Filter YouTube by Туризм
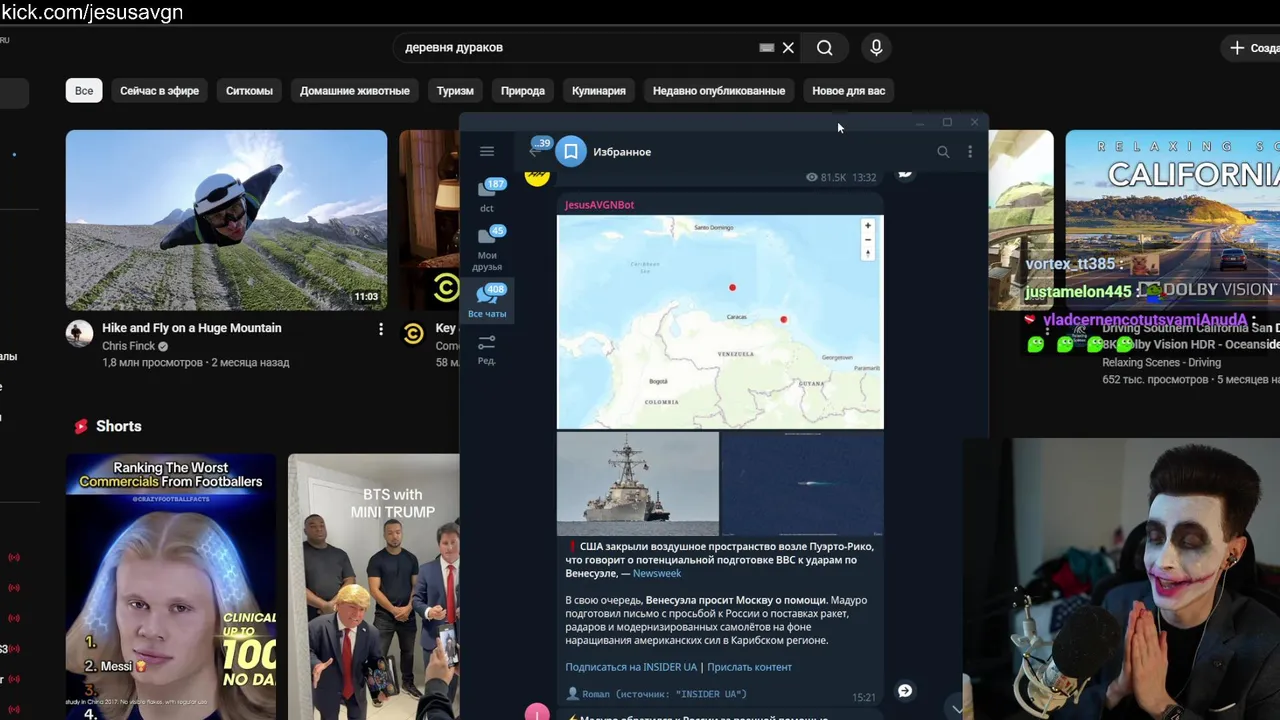 pos(455,91)
